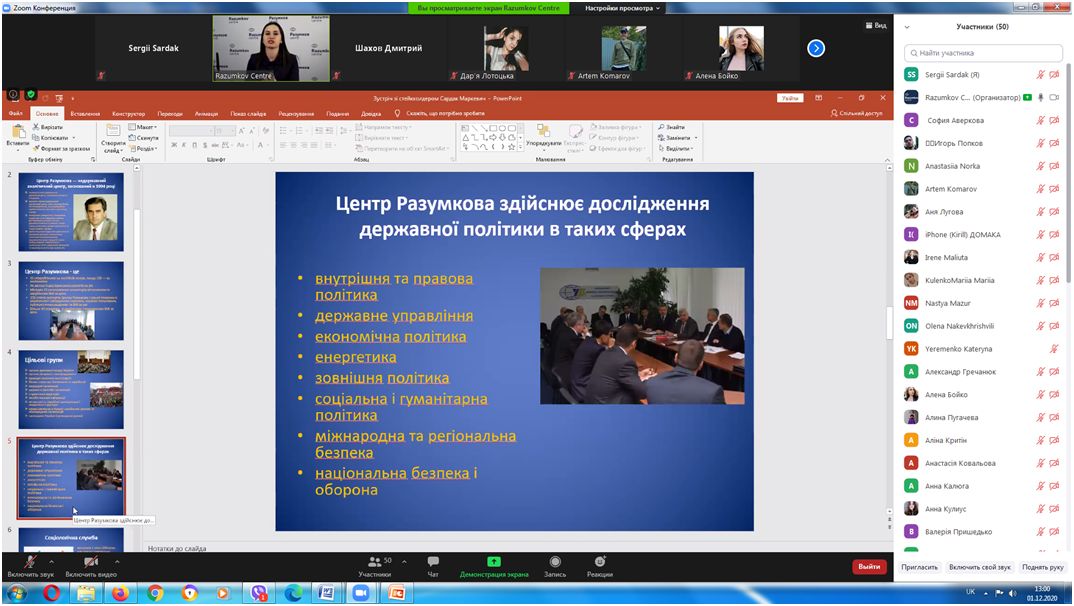Click the участника search field in participants panel

click(983, 53)
